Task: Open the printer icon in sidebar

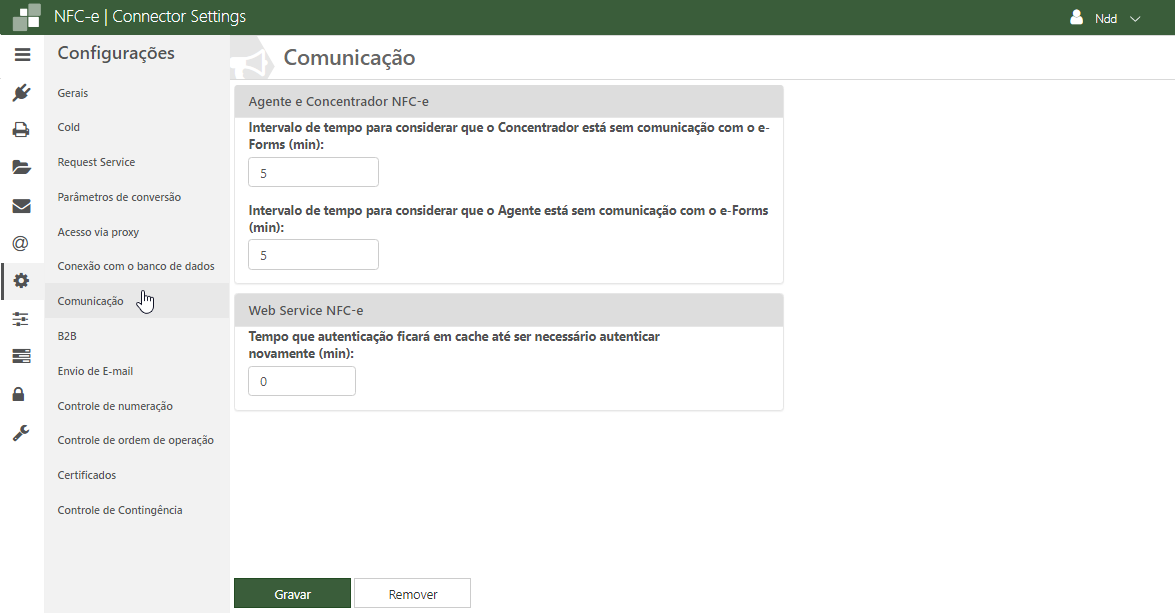Action: click(22, 130)
